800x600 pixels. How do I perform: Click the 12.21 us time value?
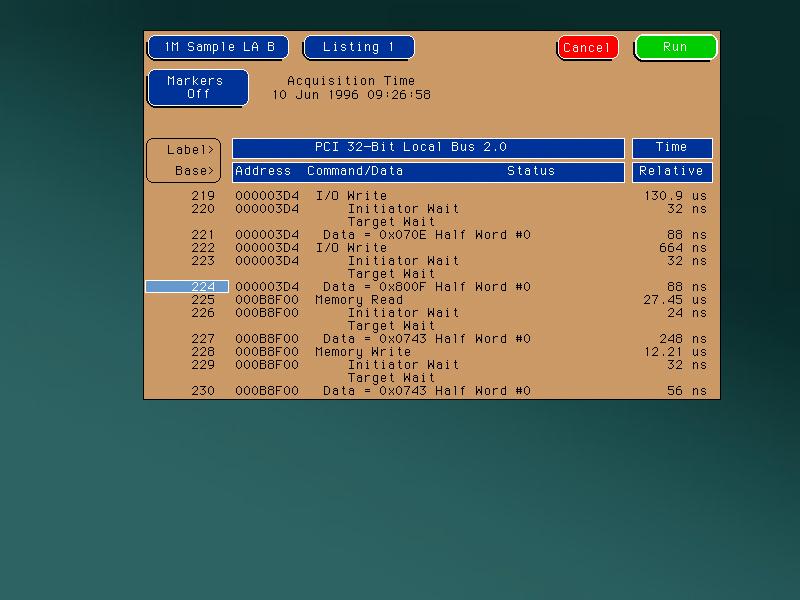tap(676, 352)
